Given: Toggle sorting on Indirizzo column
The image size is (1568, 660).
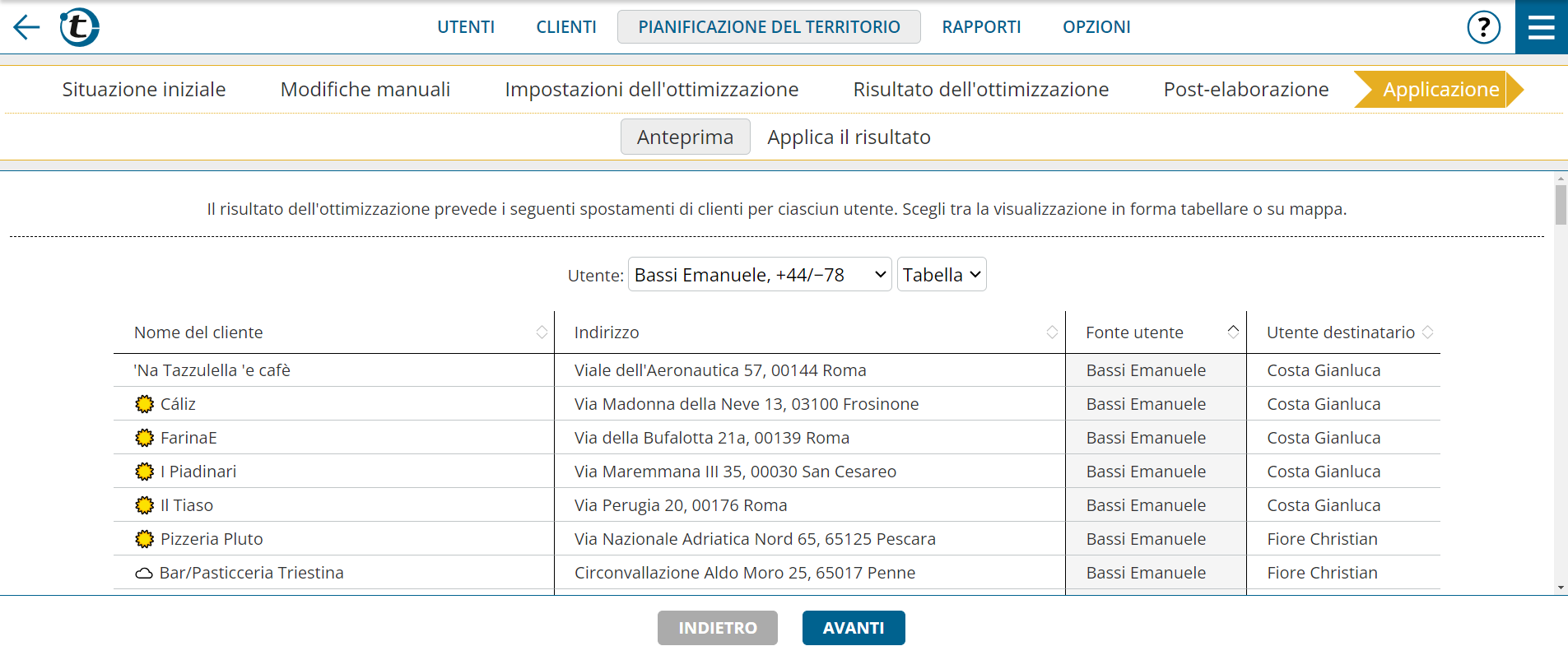Looking at the screenshot, I should 1052,332.
